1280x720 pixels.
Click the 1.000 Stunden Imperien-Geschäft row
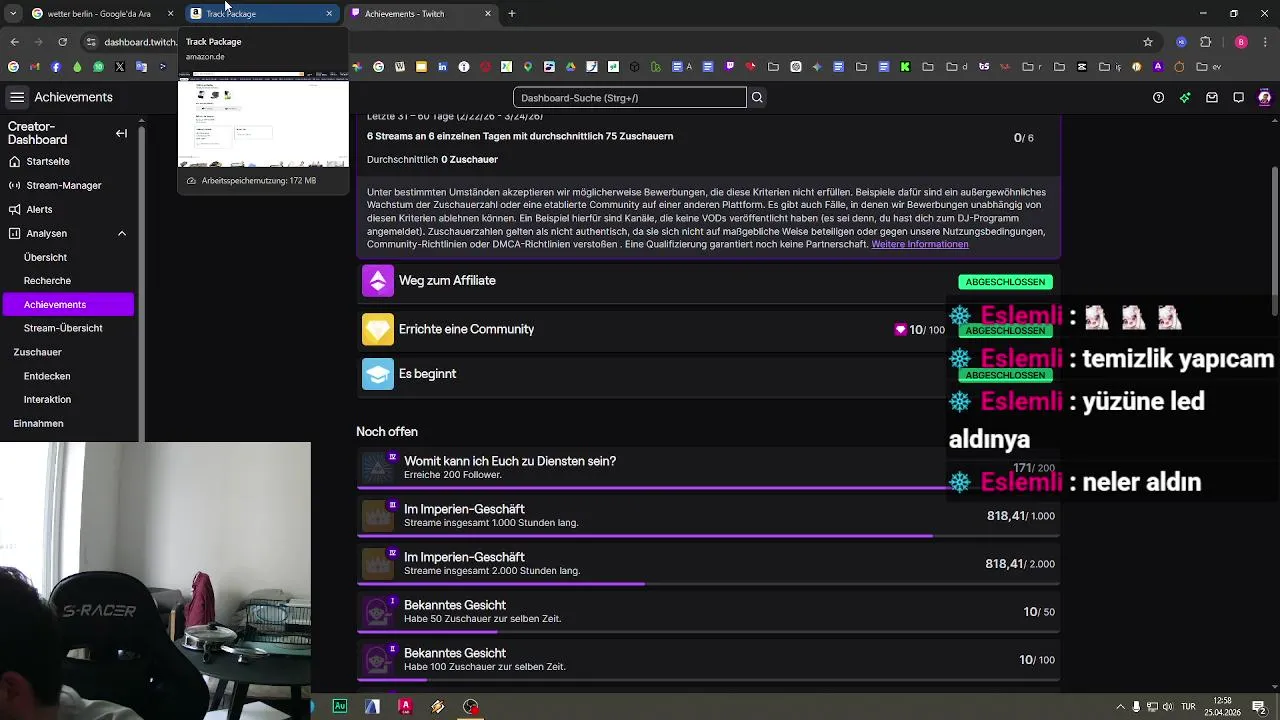point(708,516)
